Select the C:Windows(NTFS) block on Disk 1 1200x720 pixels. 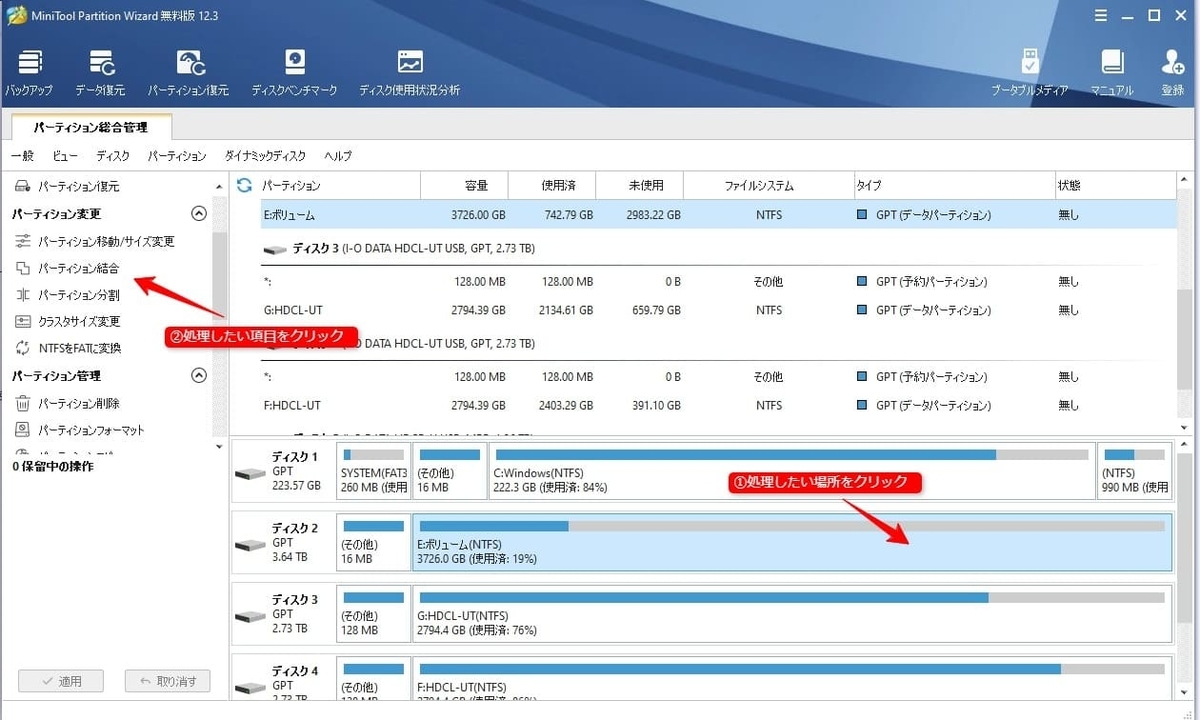click(792, 470)
